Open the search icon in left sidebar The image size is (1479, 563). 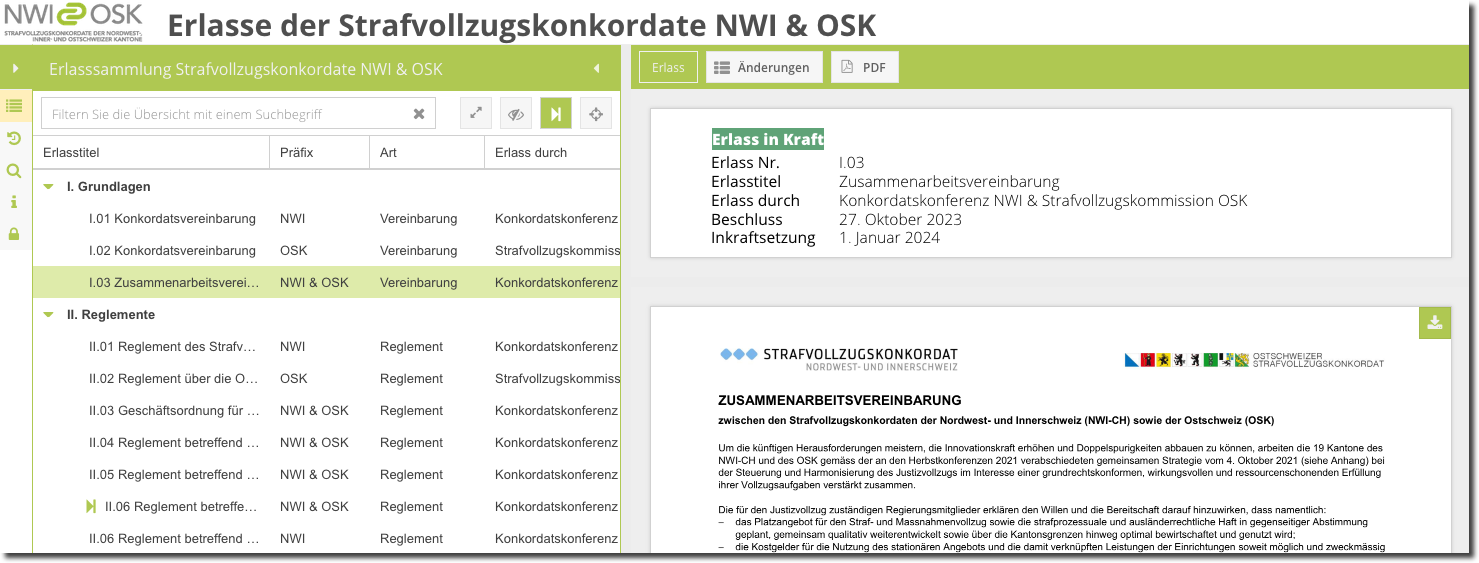click(x=14, y=171)
